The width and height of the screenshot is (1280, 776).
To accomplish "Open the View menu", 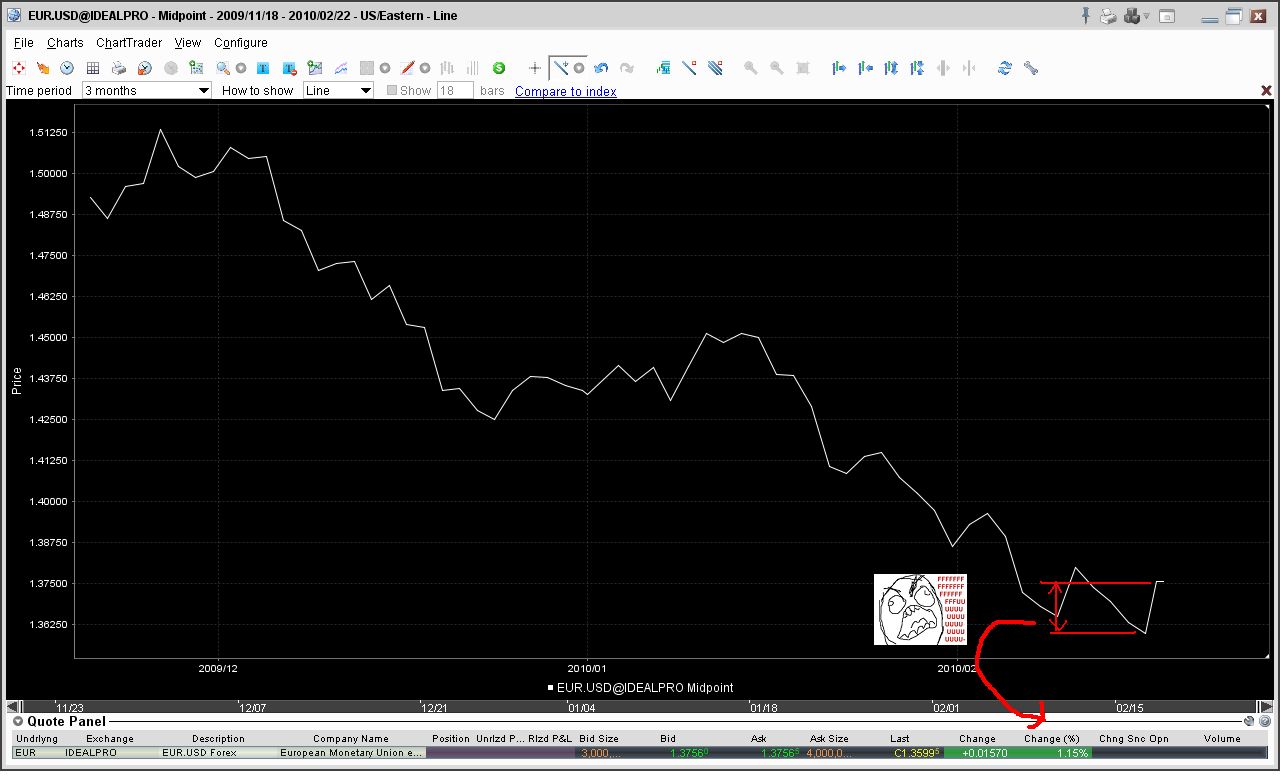I will [188, 43].
